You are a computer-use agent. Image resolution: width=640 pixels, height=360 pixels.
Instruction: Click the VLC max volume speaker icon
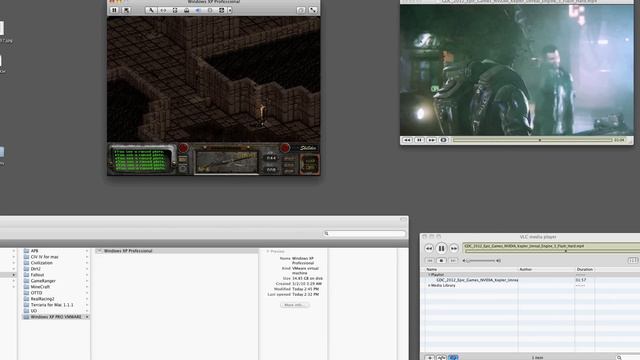click(x=498, y=260)
